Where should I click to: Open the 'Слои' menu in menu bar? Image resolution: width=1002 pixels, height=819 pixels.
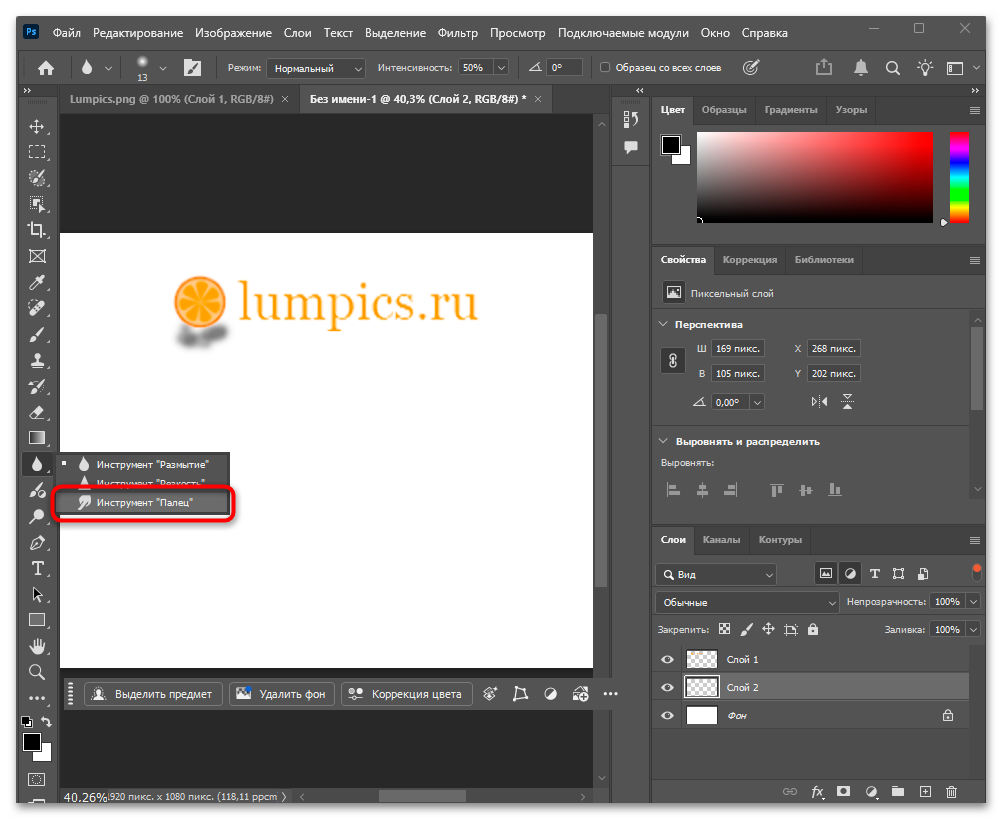click(x=297, y=33)
